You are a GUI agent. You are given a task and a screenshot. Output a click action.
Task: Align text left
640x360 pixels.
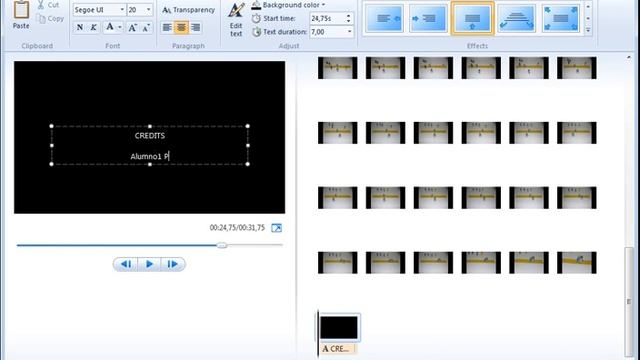coord(167,27)
